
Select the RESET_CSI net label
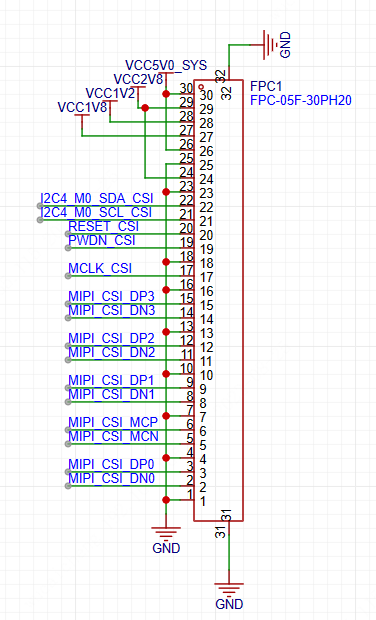(104, 226)
